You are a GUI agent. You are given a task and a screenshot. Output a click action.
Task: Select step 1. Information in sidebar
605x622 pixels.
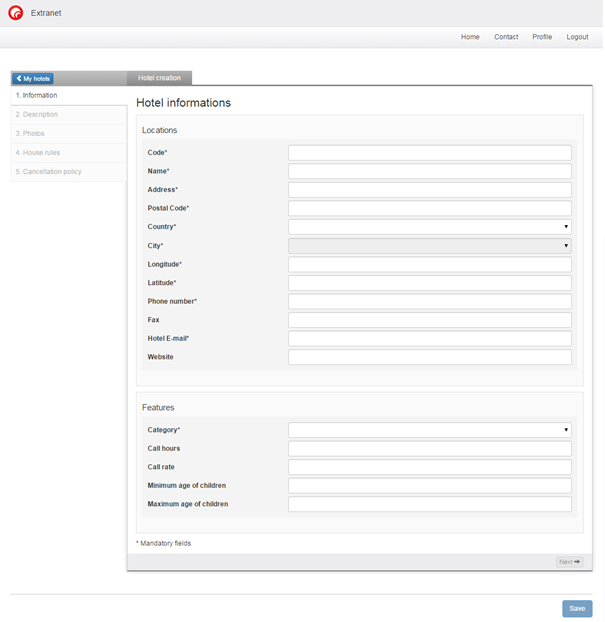[37, 96]
